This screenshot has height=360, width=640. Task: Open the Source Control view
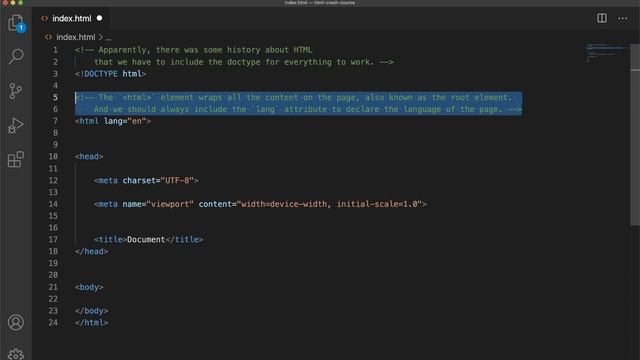(x=16, y=91)
